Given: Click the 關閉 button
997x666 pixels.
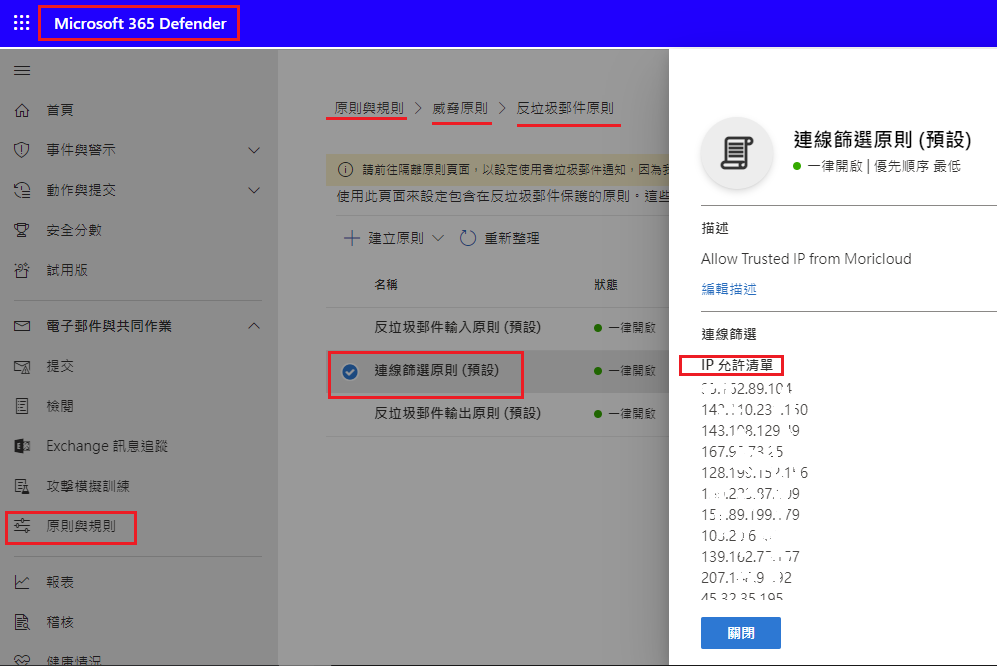Looking at the screenshot, I should pyautogui.click(x=741, y=633).
